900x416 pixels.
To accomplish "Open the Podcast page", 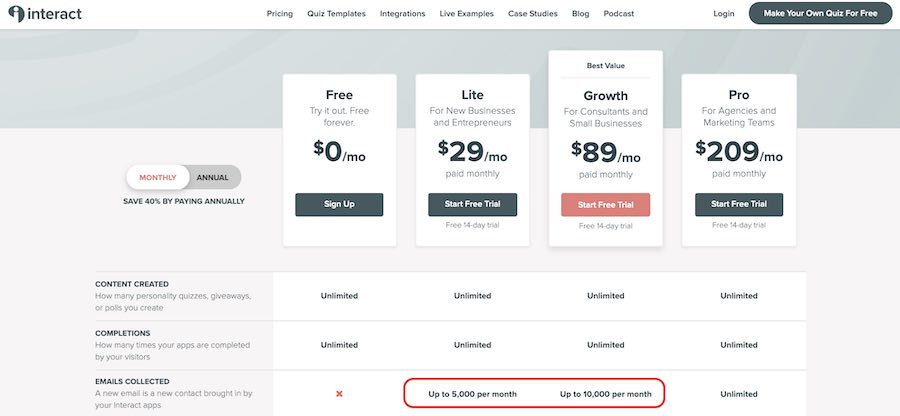I will 619,14.
